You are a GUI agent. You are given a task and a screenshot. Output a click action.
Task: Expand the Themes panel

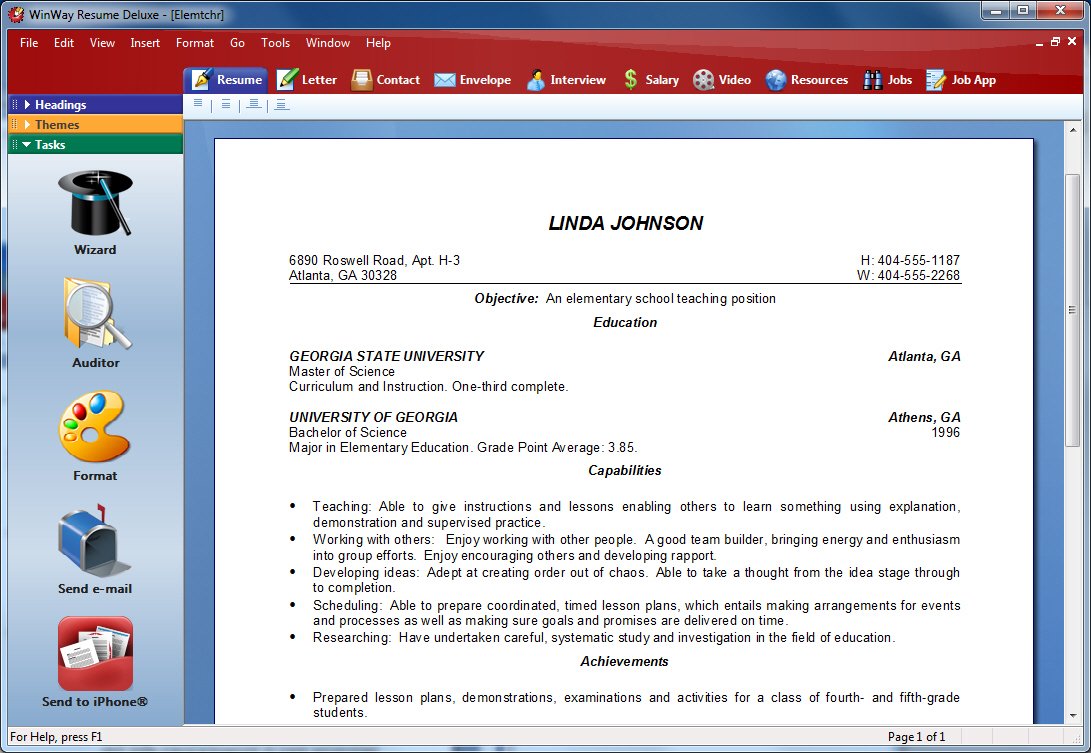(x=57, y=125)
